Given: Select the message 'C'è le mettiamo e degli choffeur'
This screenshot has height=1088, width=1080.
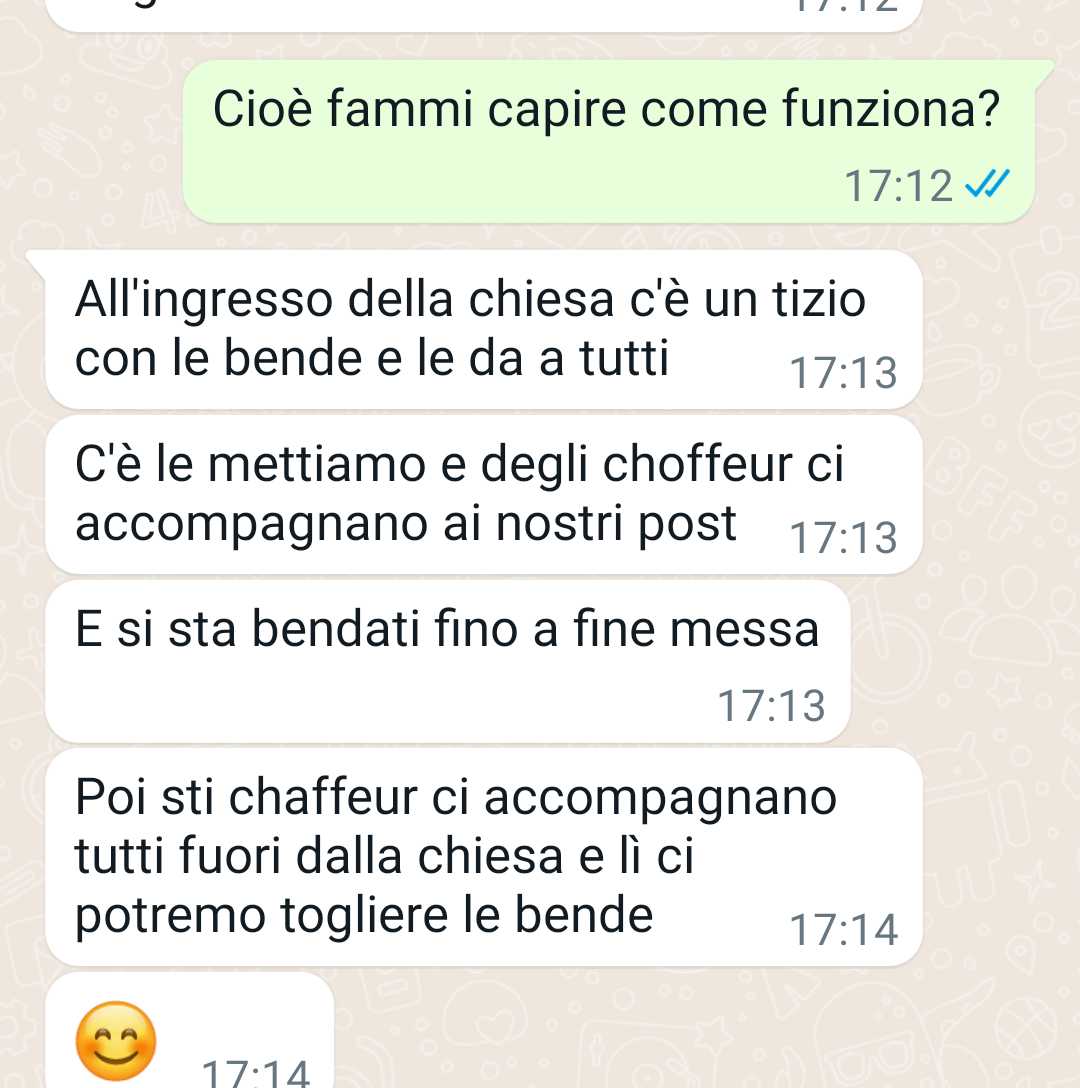Looking at the screenshot, I should coord(484,495).
